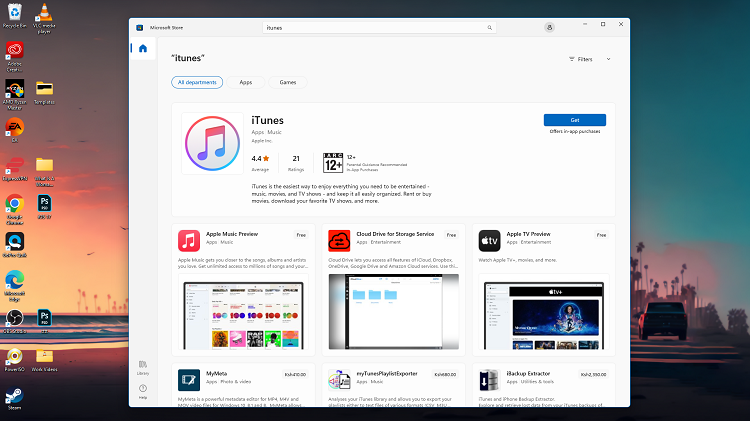Click the Apple Inc. publisher name
The height and width of the screenshot is (421, 750).
click(262, 141)
